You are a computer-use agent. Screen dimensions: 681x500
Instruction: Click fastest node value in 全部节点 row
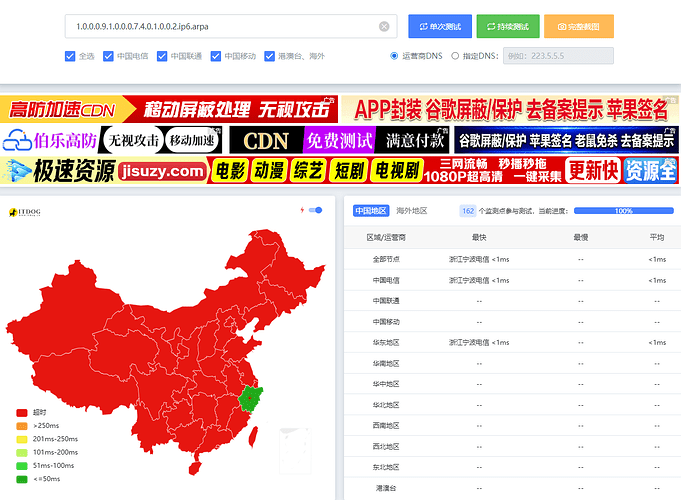tap(479, 259)
